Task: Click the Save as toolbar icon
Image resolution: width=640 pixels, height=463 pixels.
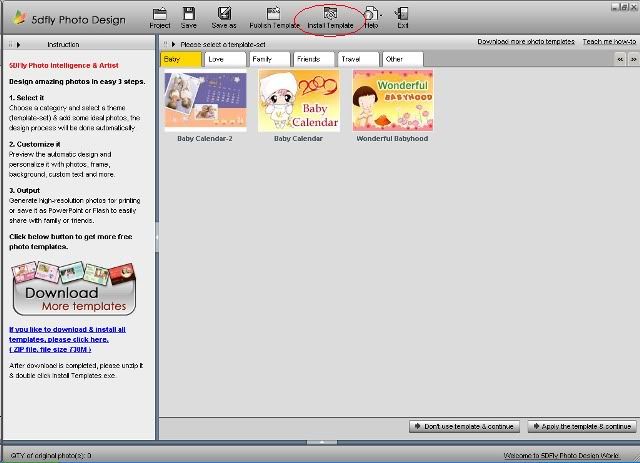Action: tap(224, 18)
